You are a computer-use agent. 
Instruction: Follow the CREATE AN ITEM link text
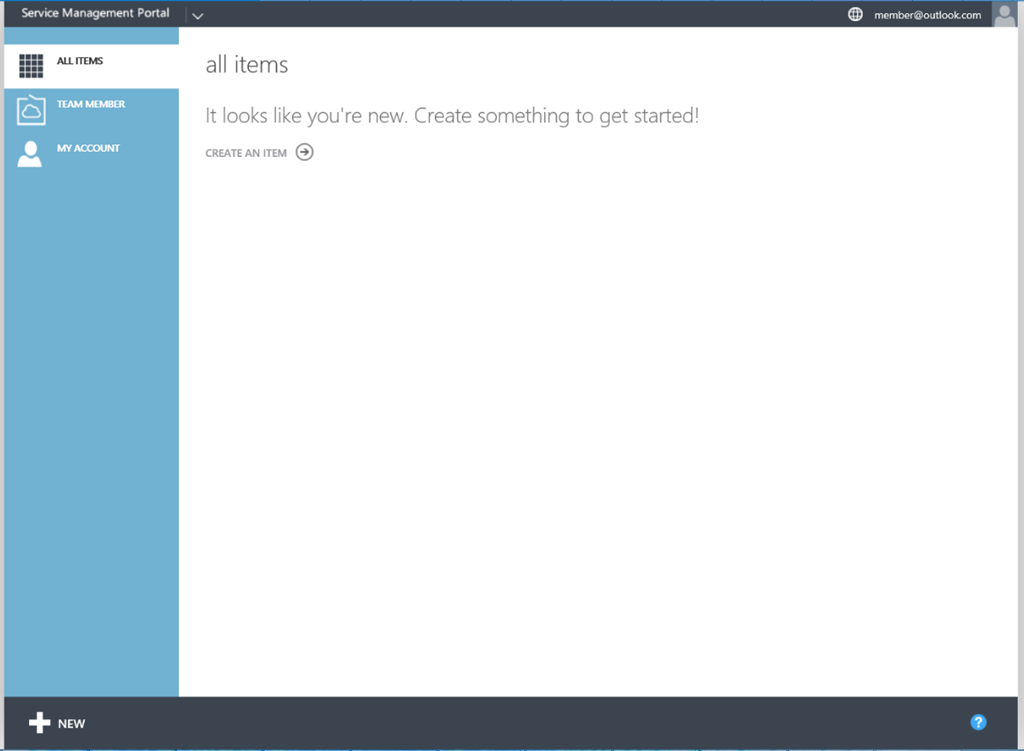pyautogui.click(x=246, y=153)
